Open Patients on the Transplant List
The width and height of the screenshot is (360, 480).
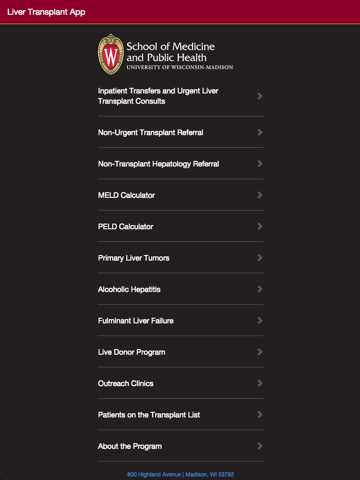click(180, 415)
